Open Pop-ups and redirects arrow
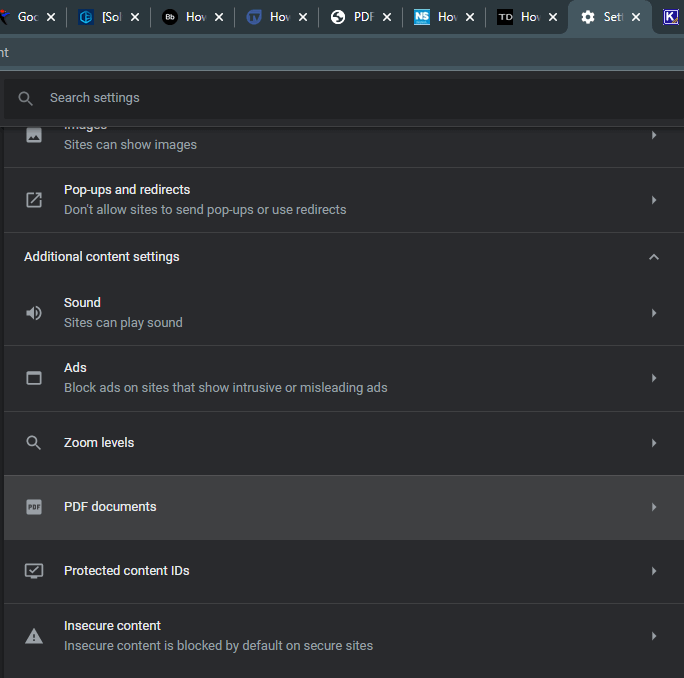Screen dimensions: 684x678 pos(653,200)
